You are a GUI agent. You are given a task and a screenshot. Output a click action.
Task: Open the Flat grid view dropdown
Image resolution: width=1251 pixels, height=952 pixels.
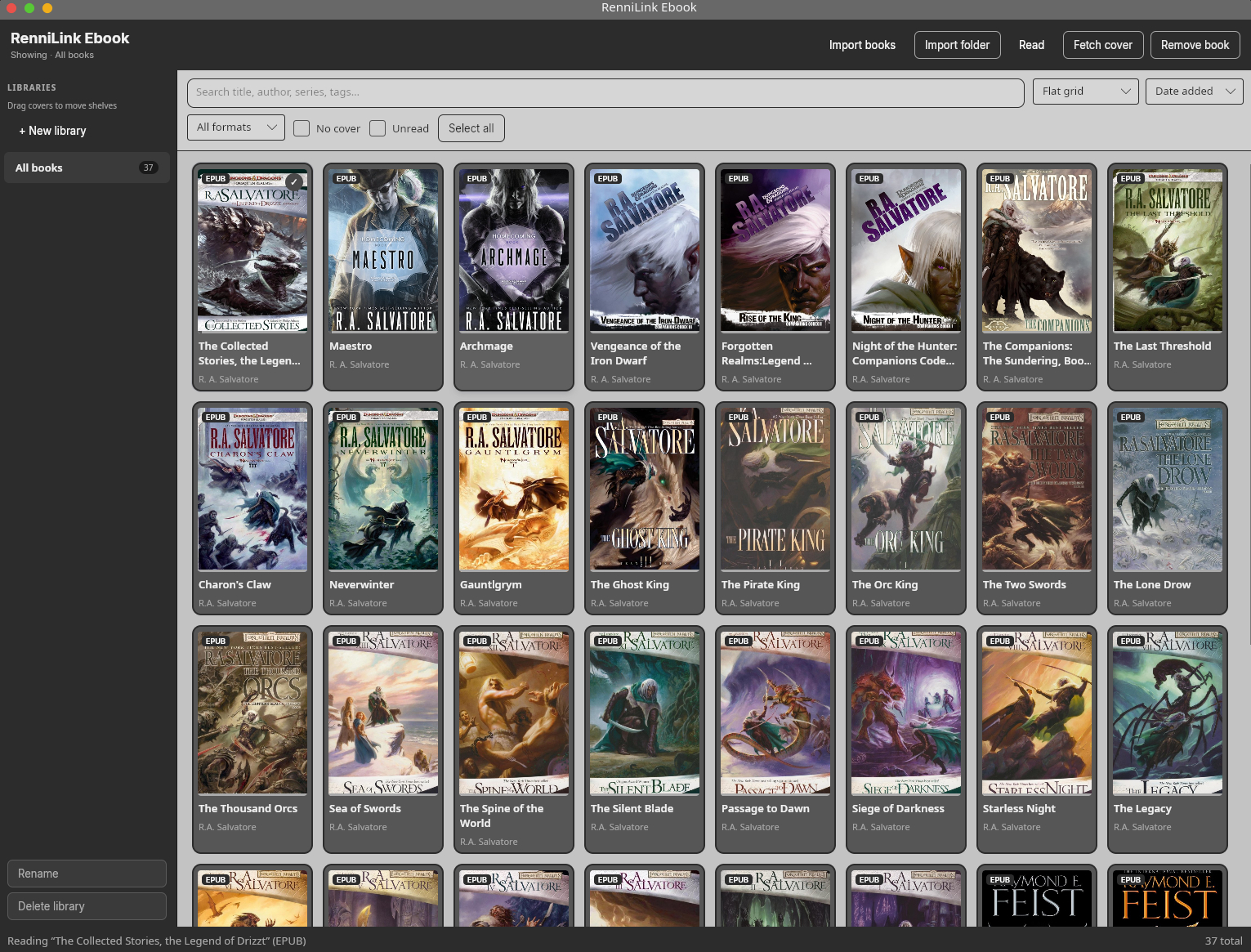coord(1085,92)
